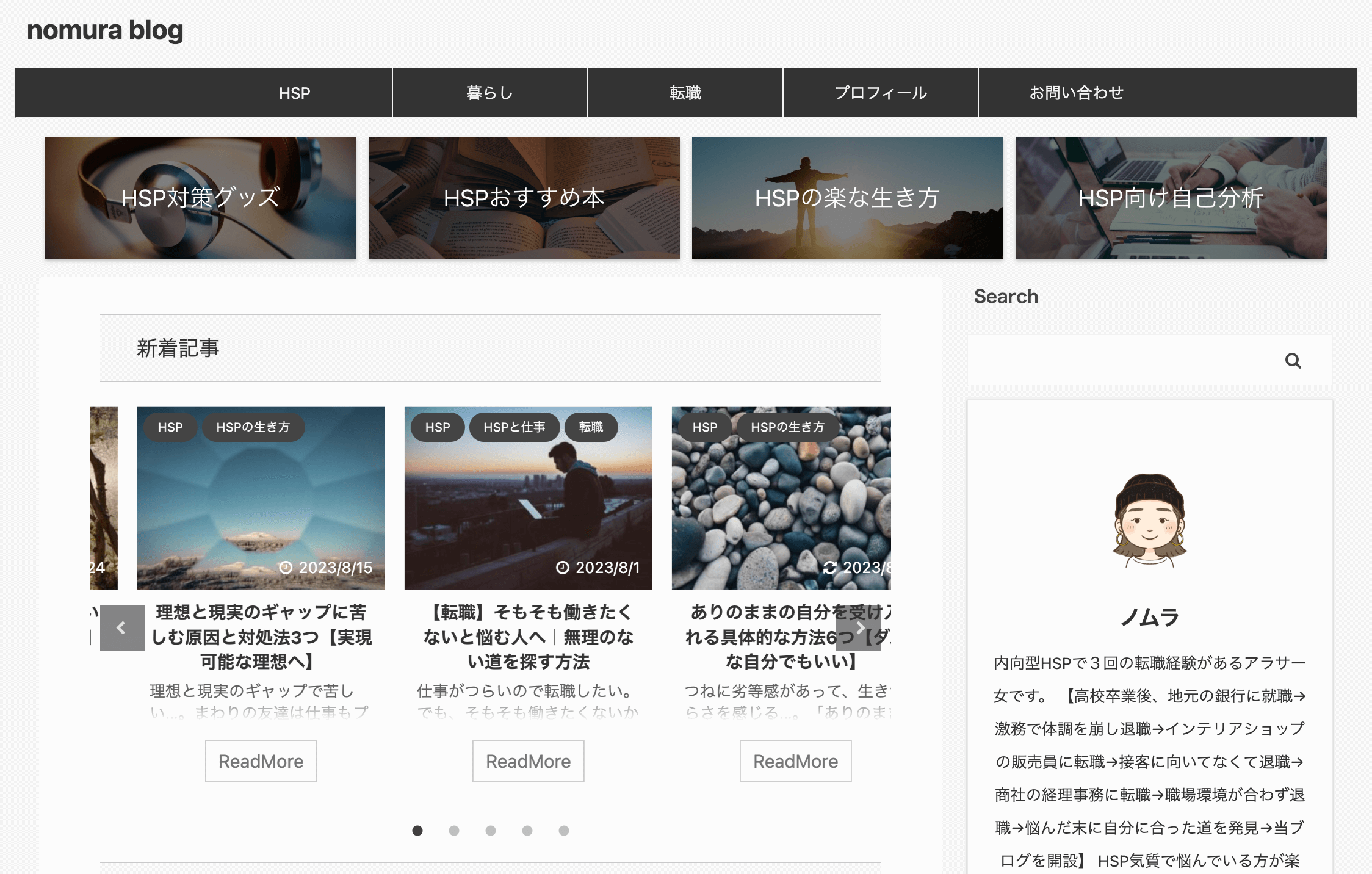The height and width of the screenshot is (874, 1372).
Task: Click the 2023/8/15 date label
Action: [326, 568]
